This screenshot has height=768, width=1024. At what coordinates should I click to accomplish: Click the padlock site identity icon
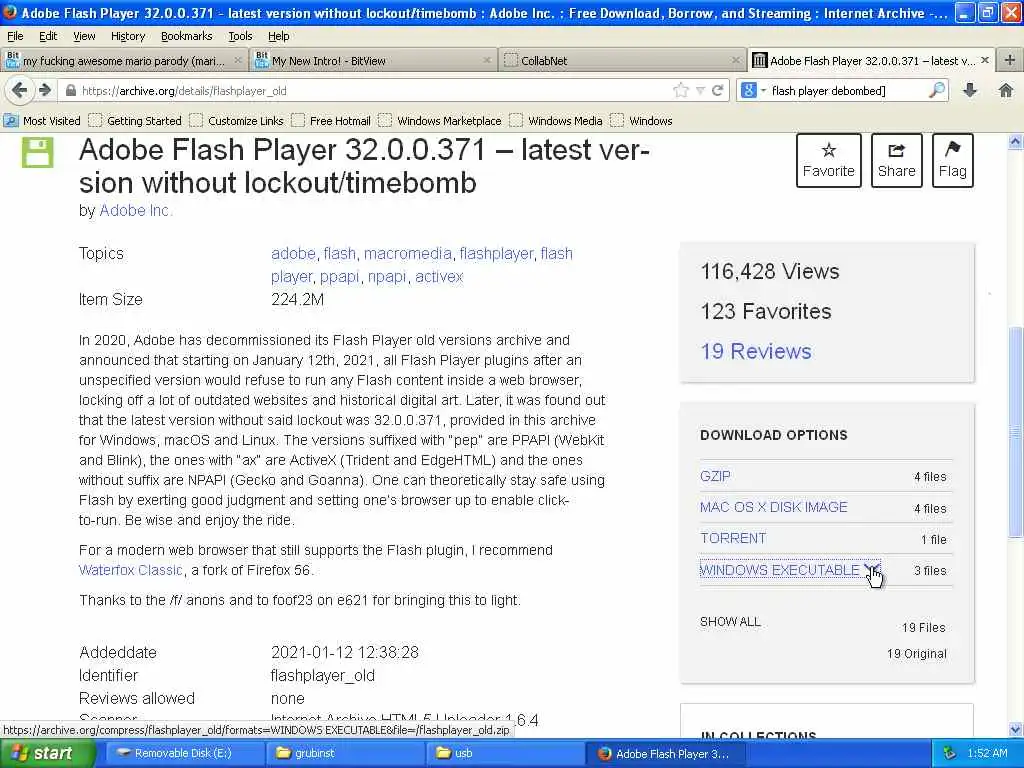click(70, 91)
